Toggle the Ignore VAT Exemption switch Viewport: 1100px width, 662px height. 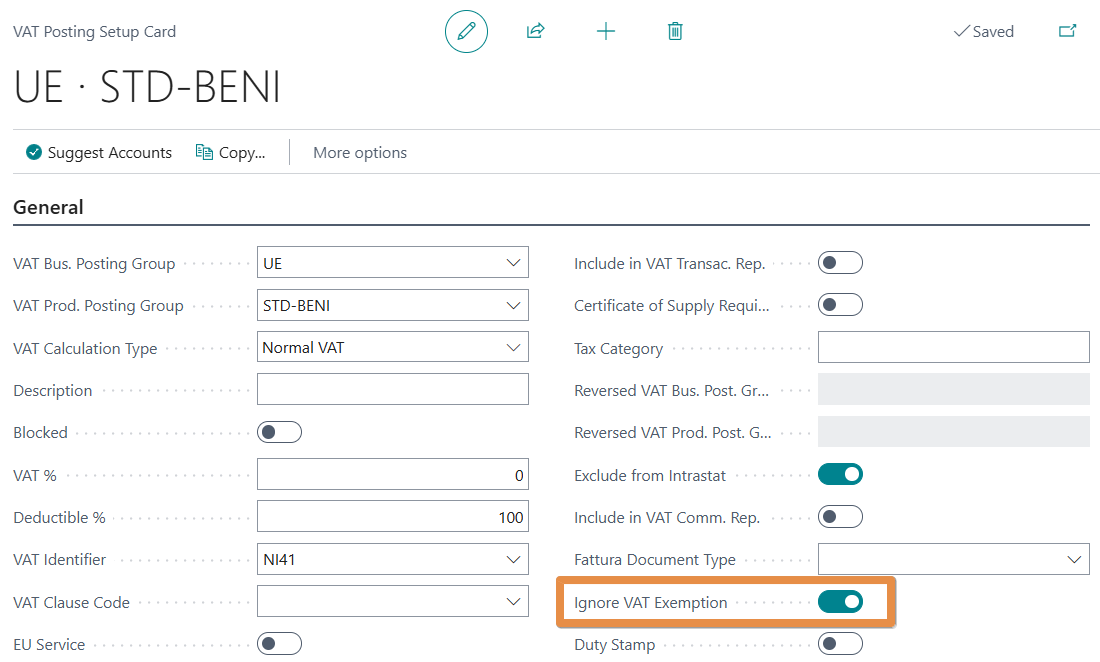840,602
